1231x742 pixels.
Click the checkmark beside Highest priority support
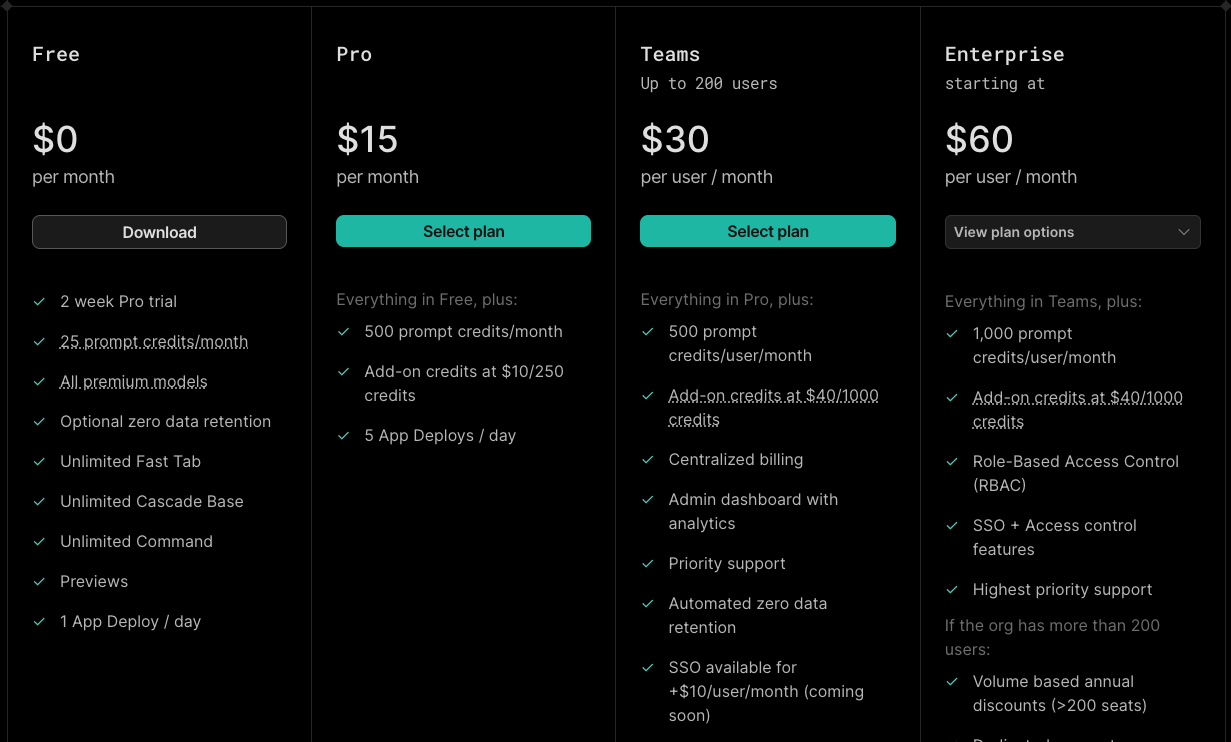952,589
